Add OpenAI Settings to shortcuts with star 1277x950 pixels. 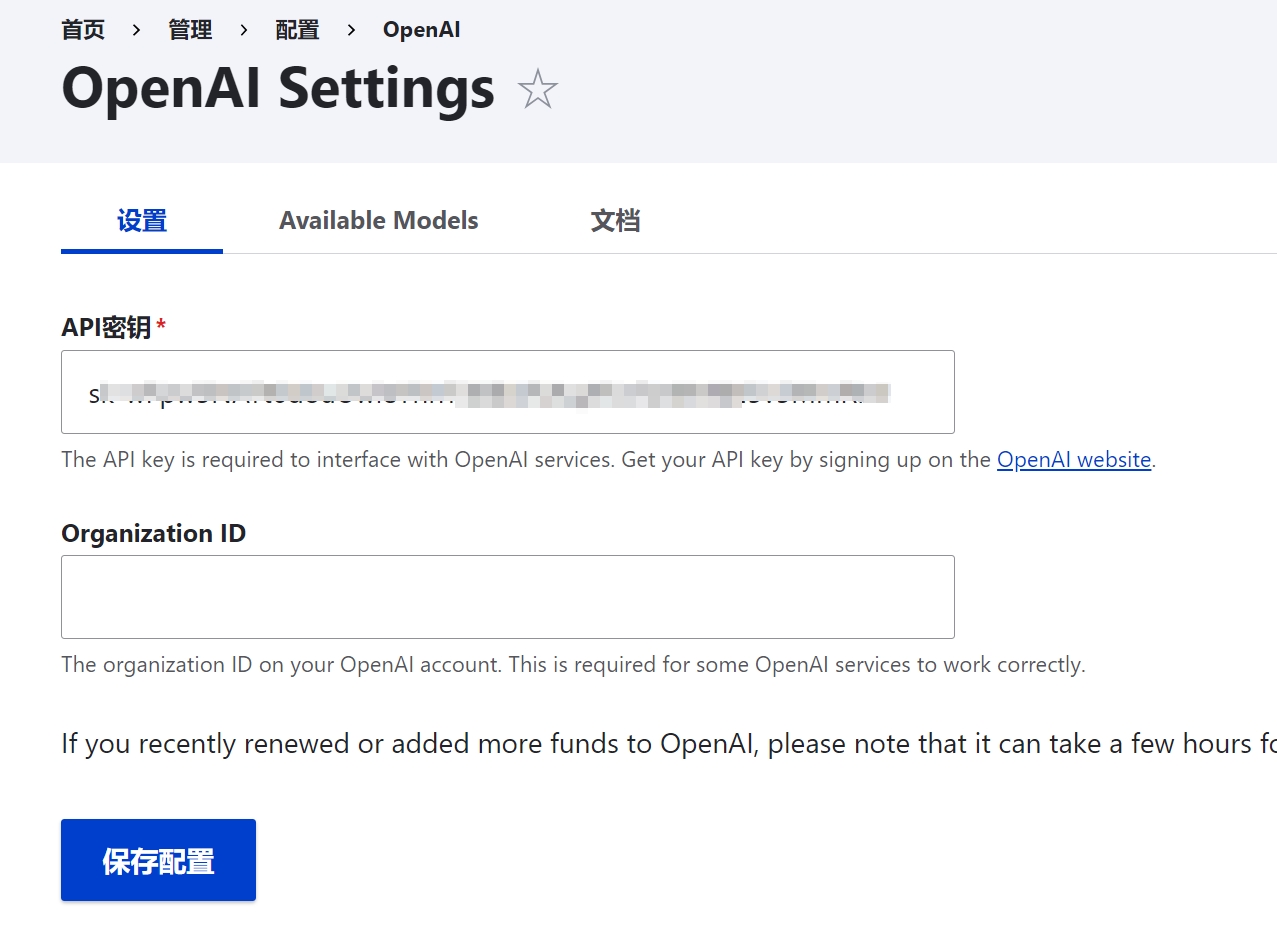click(x=537, y=90)
